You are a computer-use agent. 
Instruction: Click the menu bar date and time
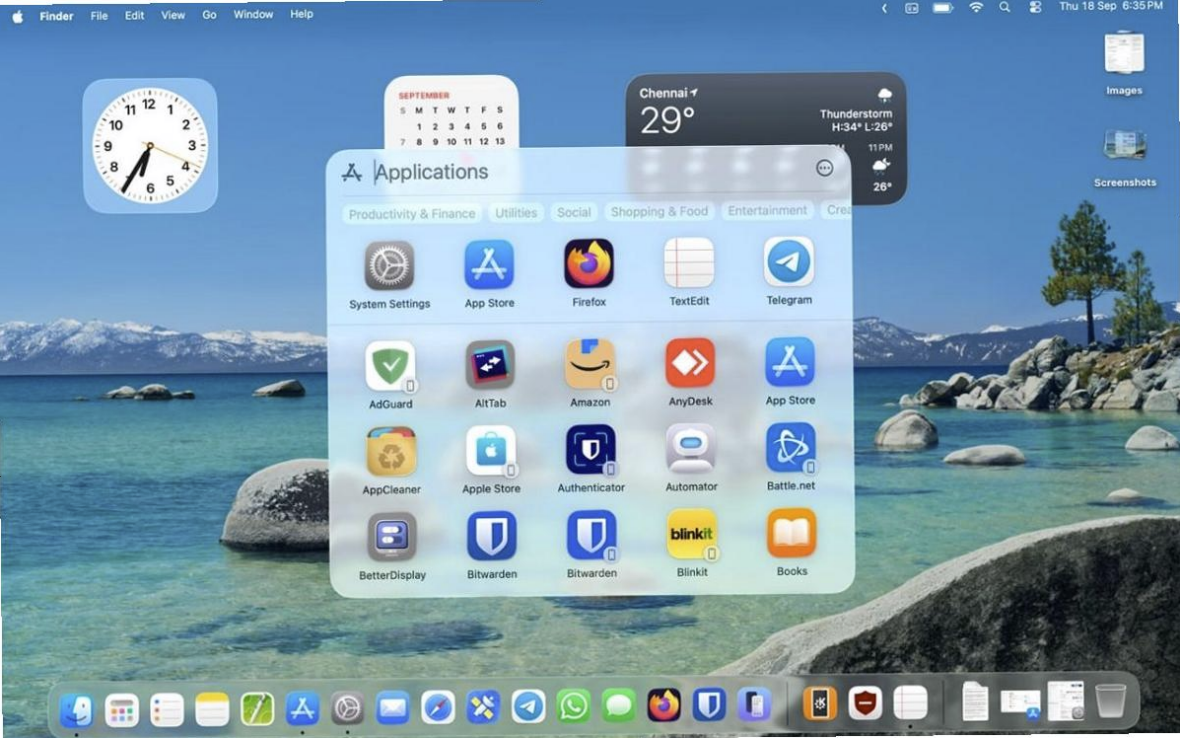(x=1111, y=6)
